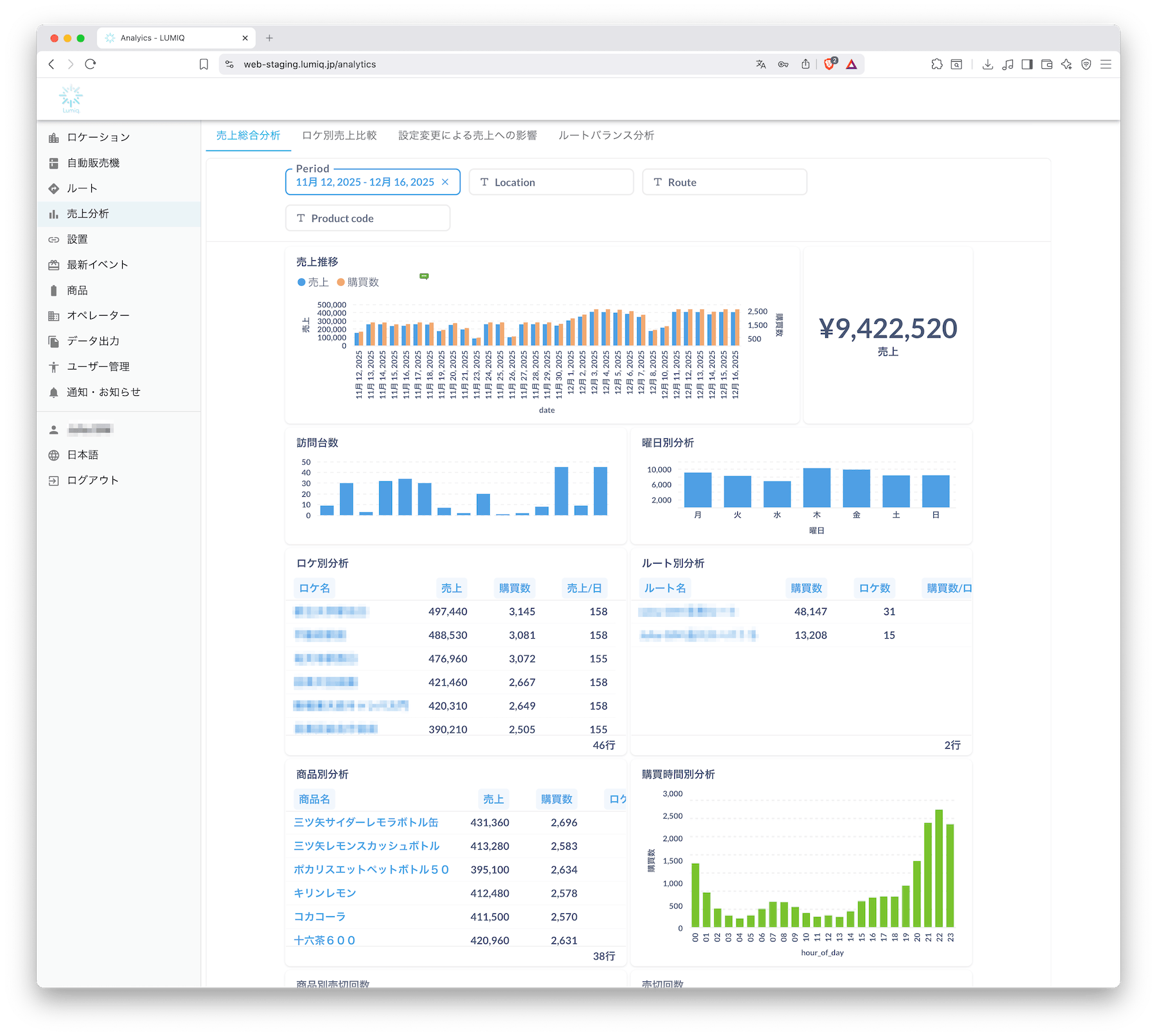Screen dimensions: 1157x1036
Task: Click the browser reload page icon
Action: point(91,64)
